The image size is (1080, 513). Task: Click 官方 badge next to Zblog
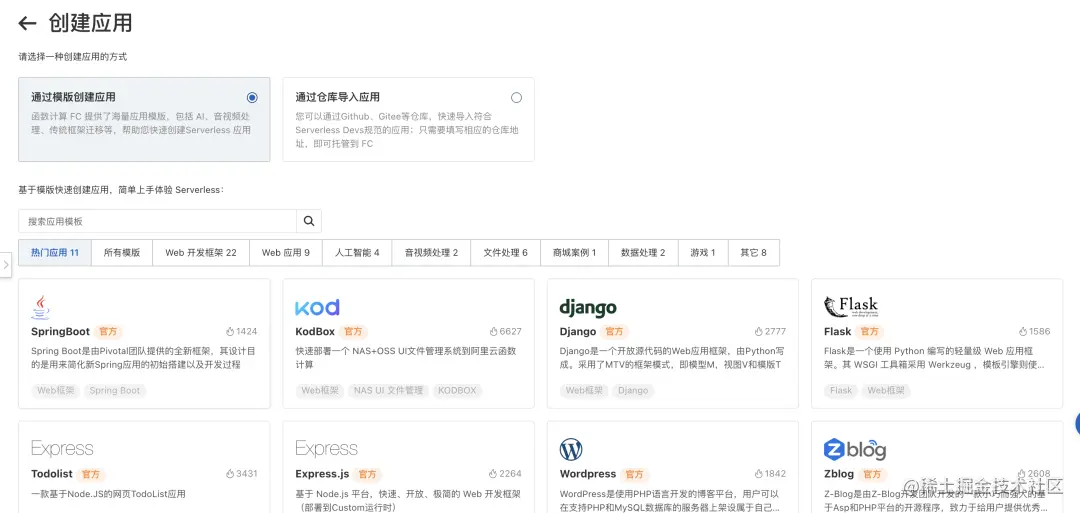pos(872,474)
